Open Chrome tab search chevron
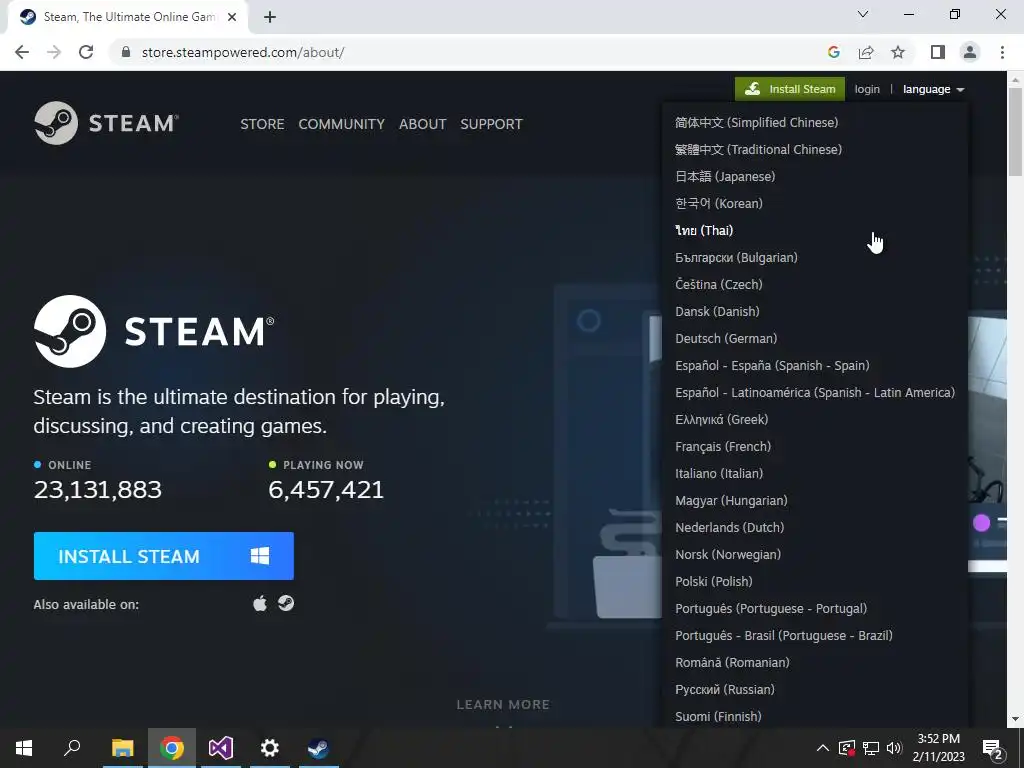The image size is (1024, 768). pos(863,14)
